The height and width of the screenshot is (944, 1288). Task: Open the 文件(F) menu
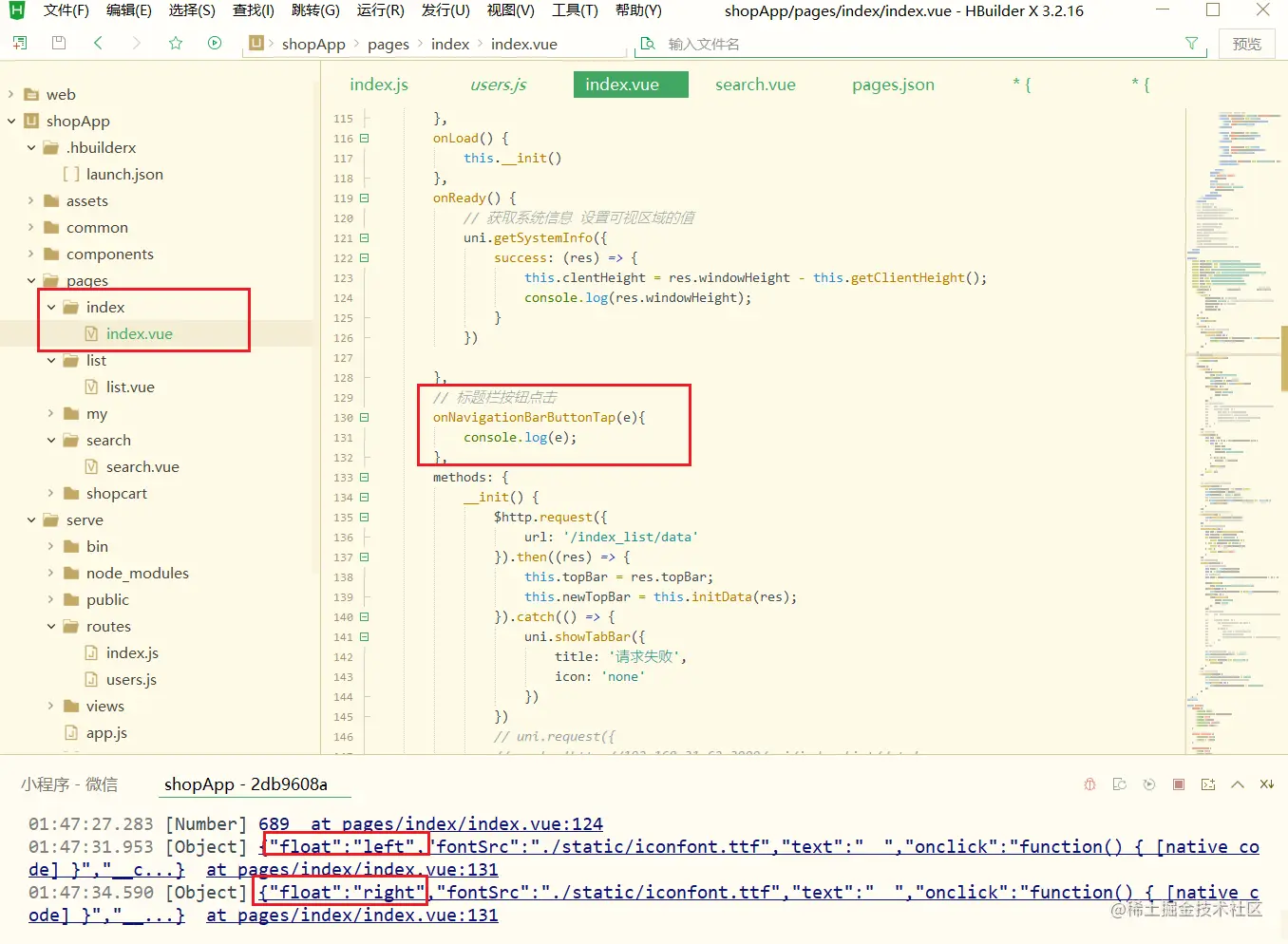click(x=66, y=10)
